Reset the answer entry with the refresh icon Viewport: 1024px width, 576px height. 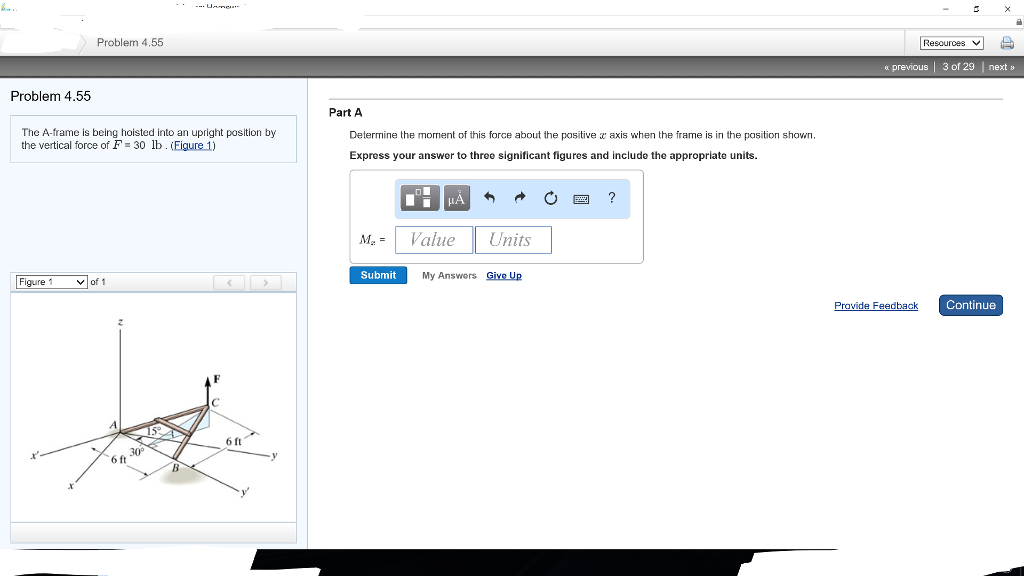(550, 197)
